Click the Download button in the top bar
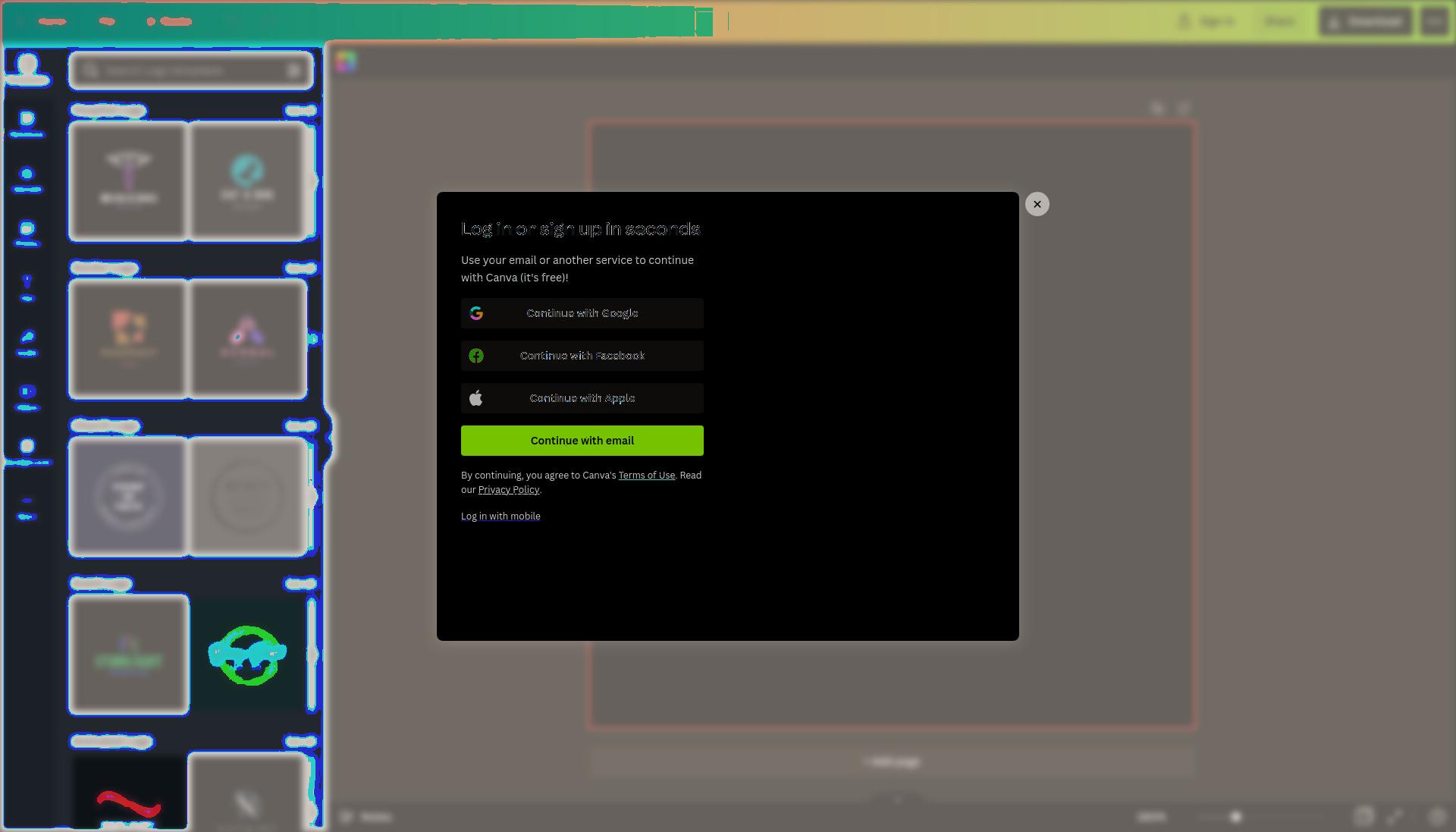 pyautogui.click(x=1365, y=21)
